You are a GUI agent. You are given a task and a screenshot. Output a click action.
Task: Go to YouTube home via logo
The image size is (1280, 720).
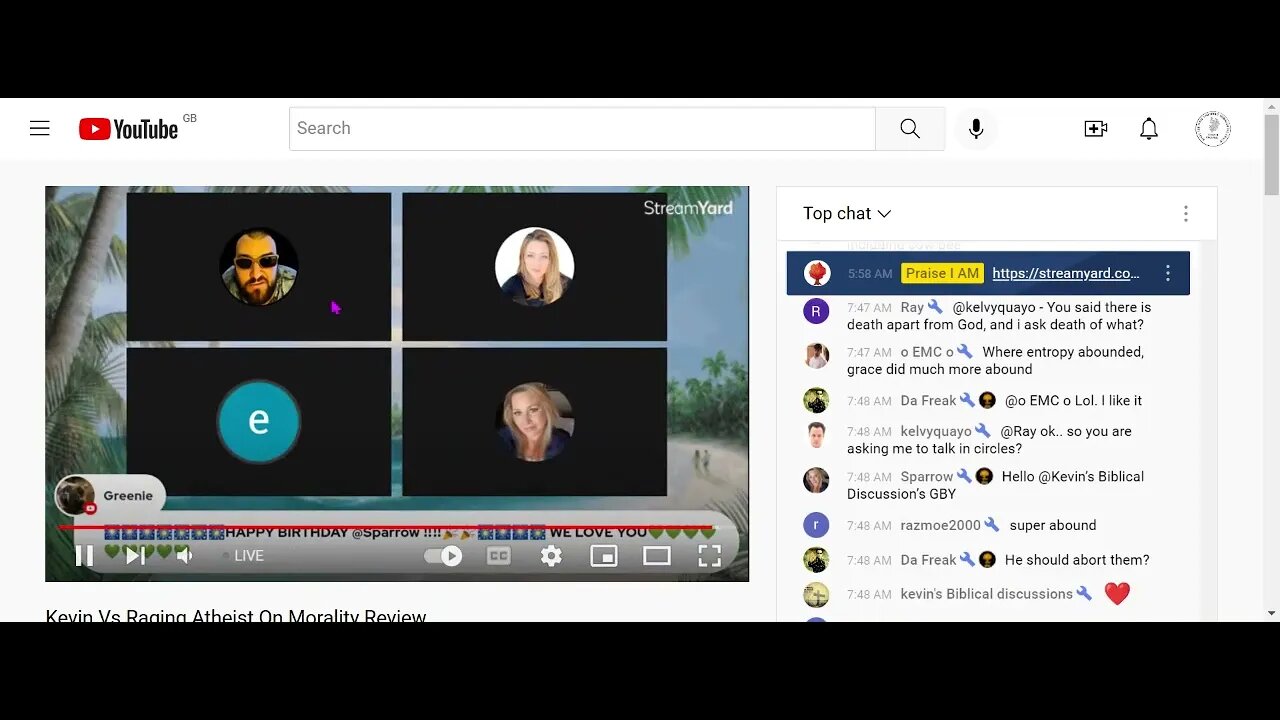(x=128, y=129)
